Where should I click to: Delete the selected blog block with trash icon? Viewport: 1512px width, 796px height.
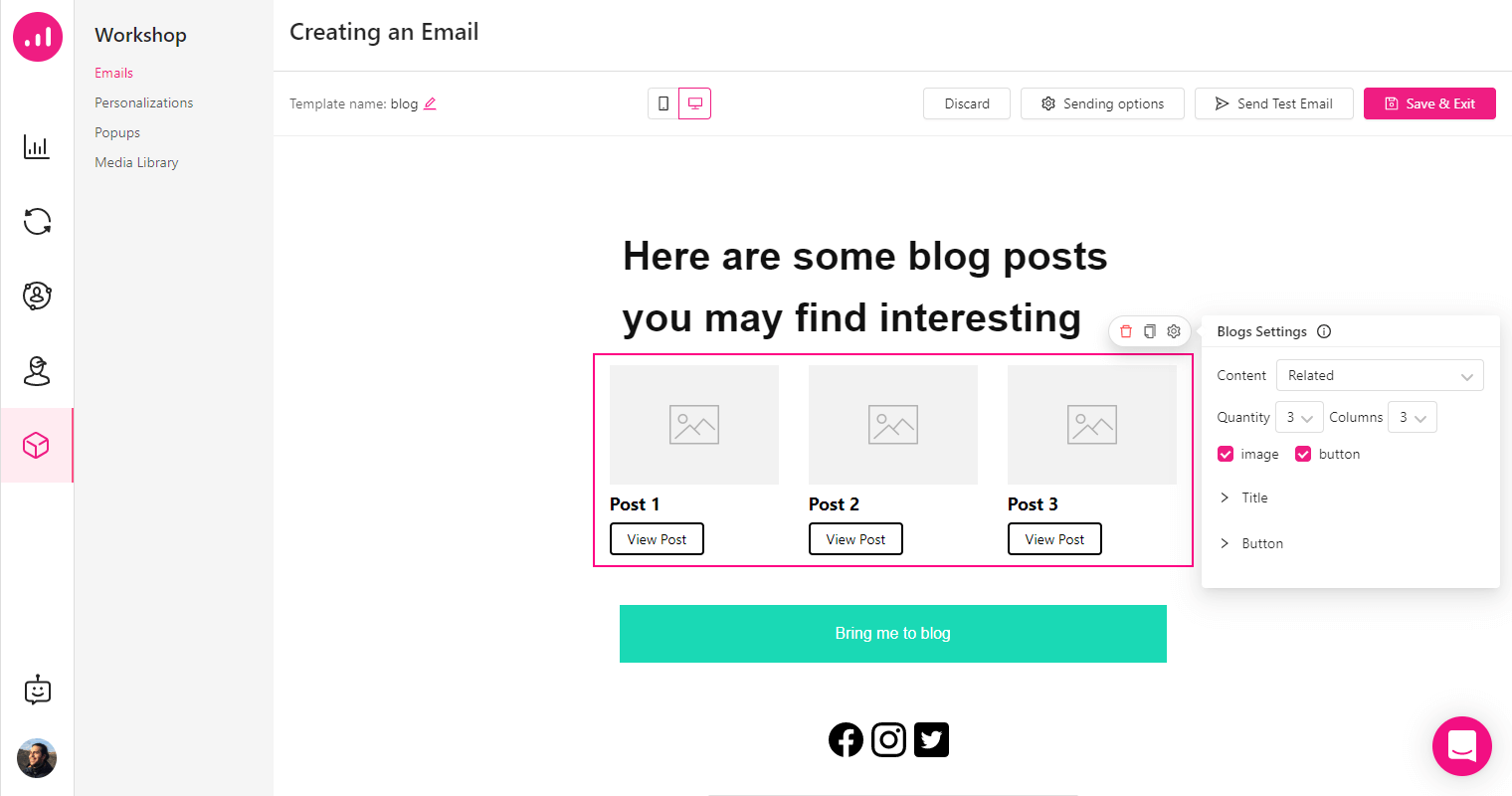click(x=1126, y=331)
